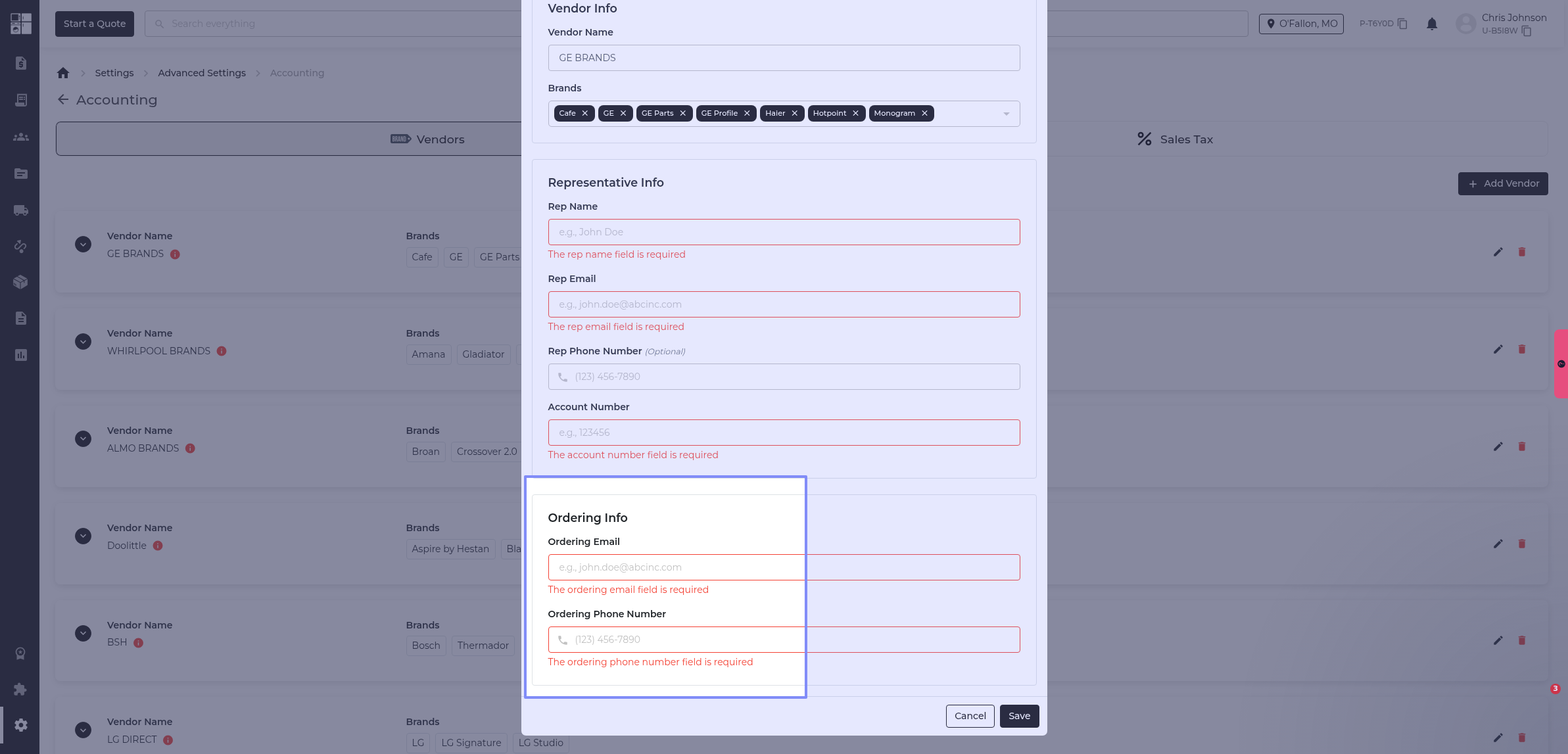The image size is (1568, 754).
Task: Open the Brands dropdown arrow
Action: [1006, 114]
